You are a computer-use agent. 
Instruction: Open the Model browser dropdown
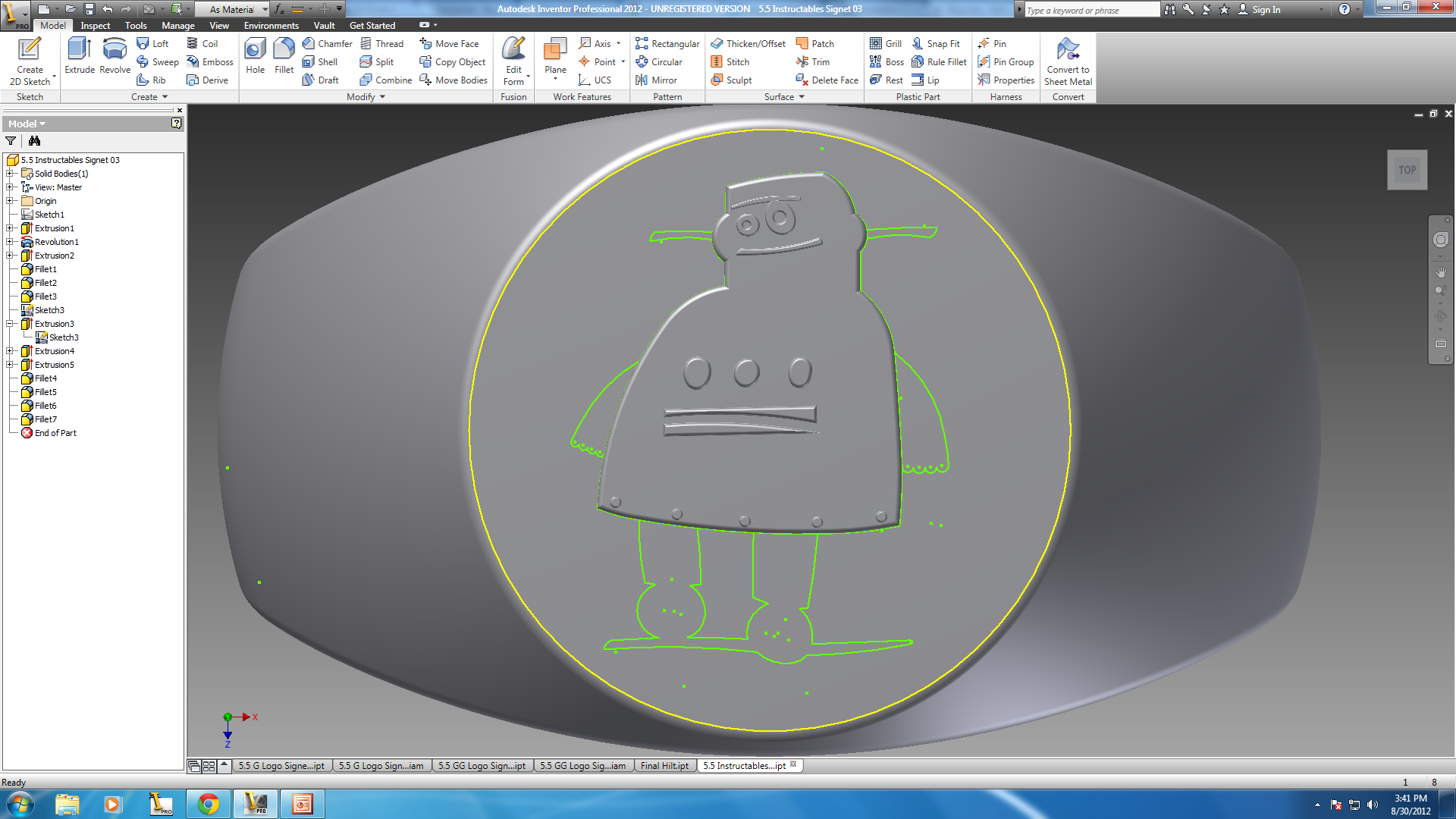point(27,124)
